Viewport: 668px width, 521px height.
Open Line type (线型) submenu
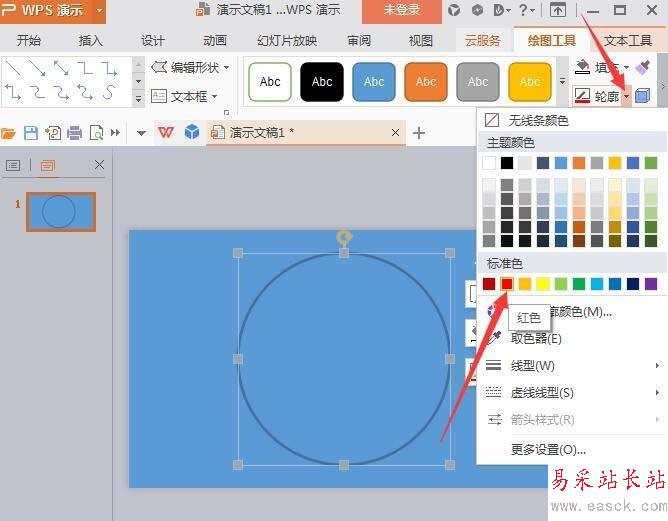click(571, 366)
